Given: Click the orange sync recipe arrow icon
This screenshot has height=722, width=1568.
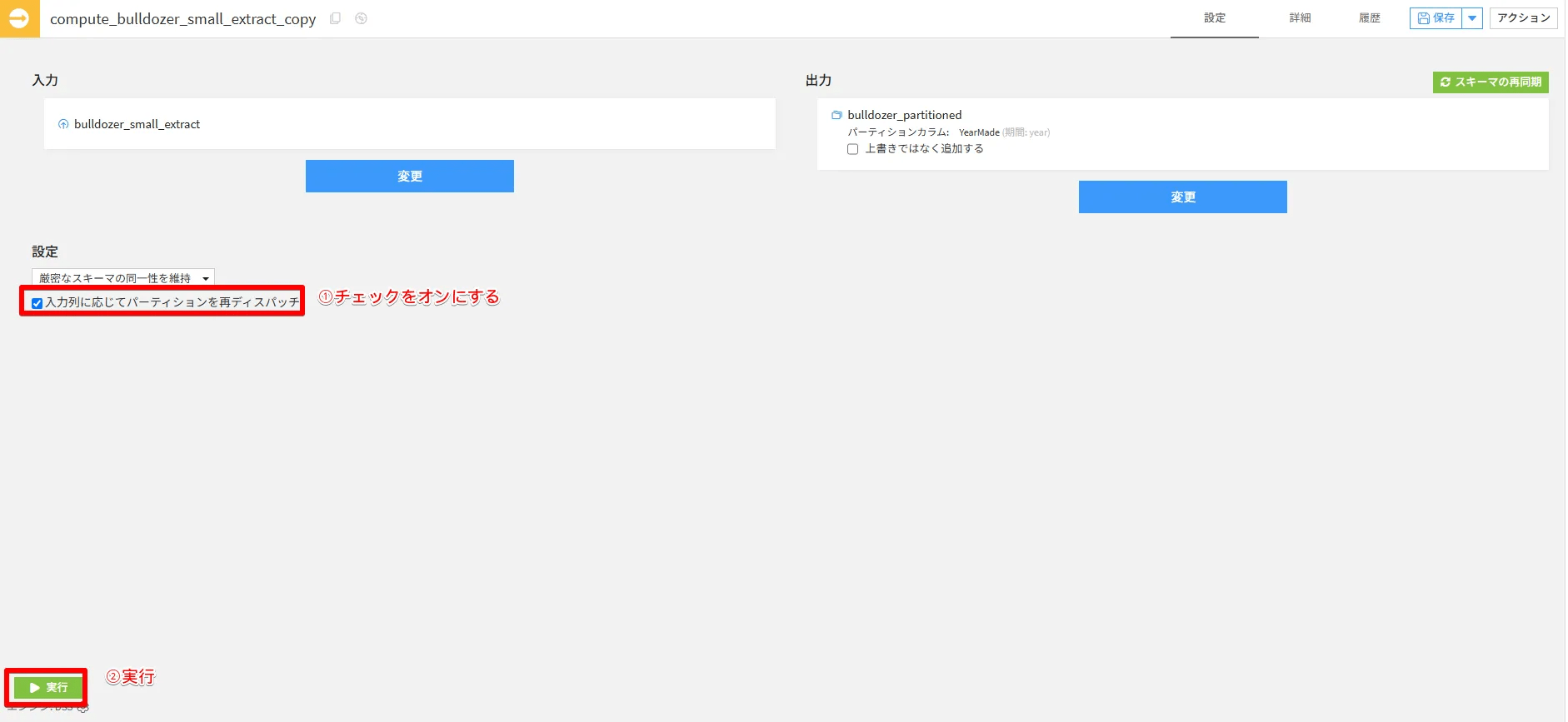Looking at the screenshot, I should click(19, 18).
